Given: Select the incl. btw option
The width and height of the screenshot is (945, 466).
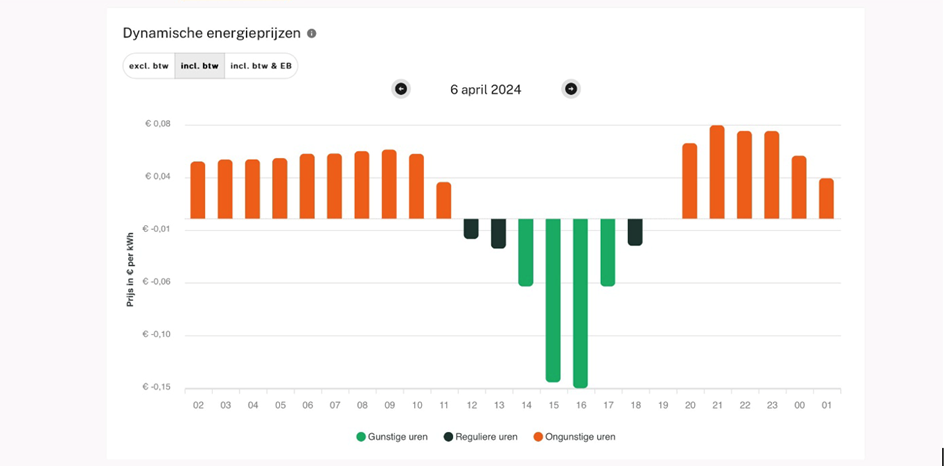Looking at the screenshot, I should point(199,66).
